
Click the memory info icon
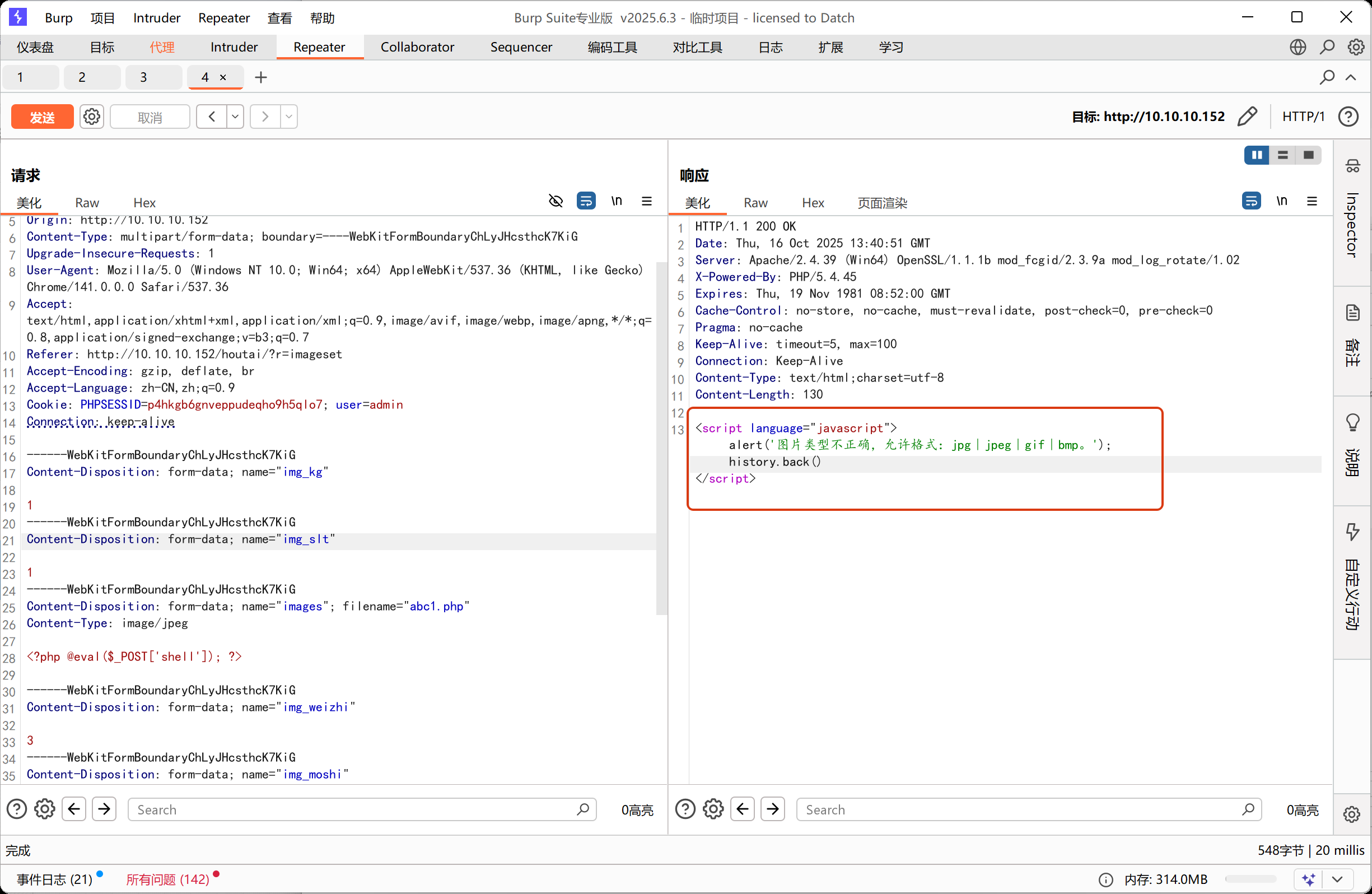[1105, 879]
